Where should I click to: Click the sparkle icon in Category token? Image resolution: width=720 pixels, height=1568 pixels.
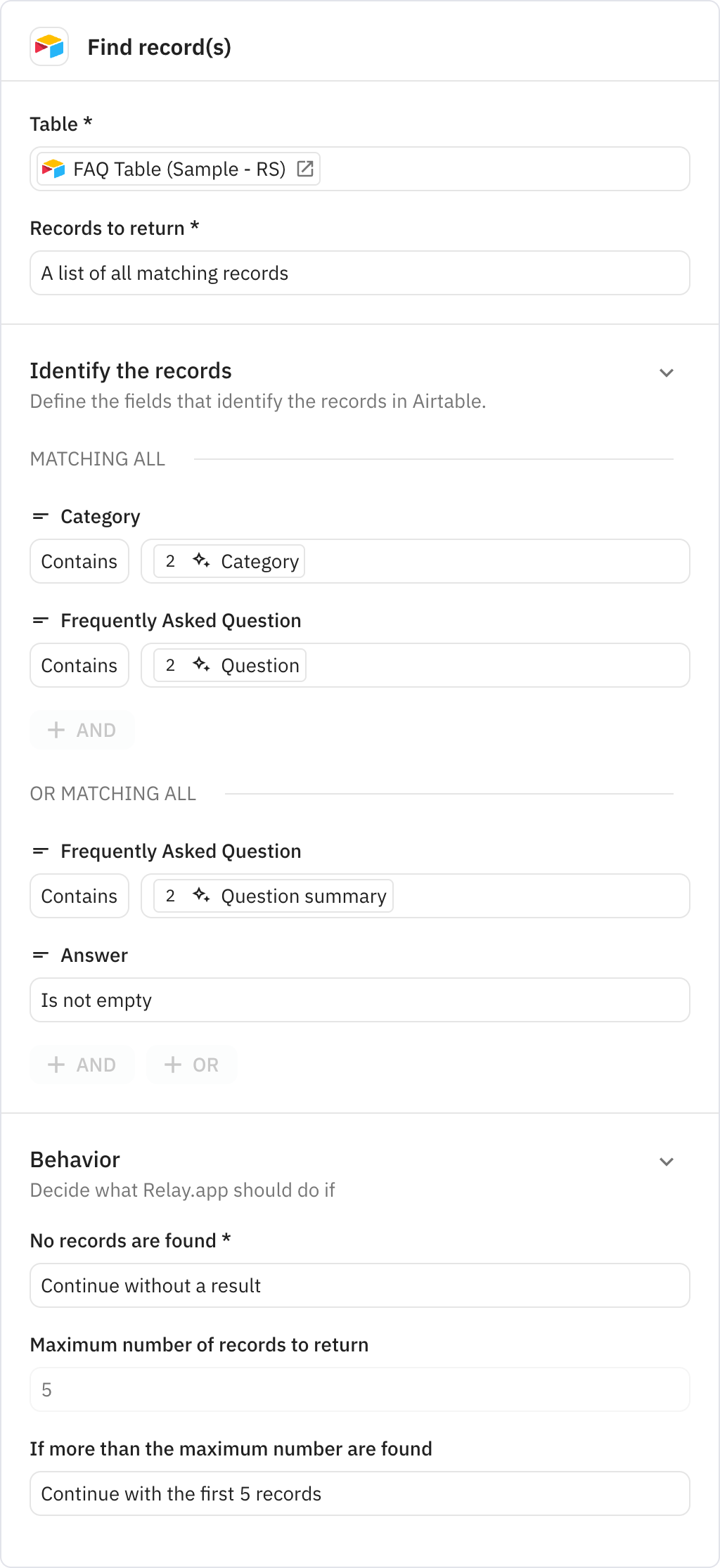201,560
